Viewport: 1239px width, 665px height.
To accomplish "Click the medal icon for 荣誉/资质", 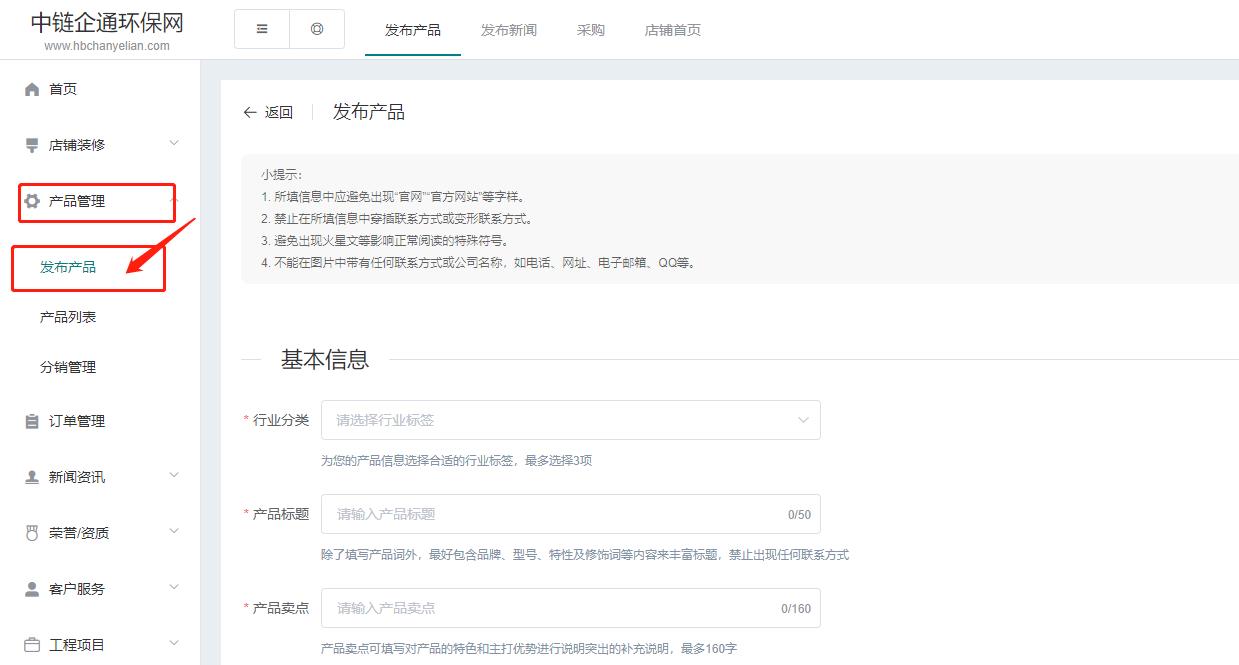I will pyautogui.click(x=32, y=533).
